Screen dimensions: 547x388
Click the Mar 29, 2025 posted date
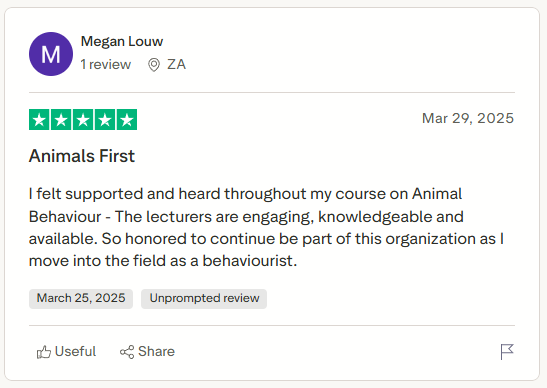point(468,118)
